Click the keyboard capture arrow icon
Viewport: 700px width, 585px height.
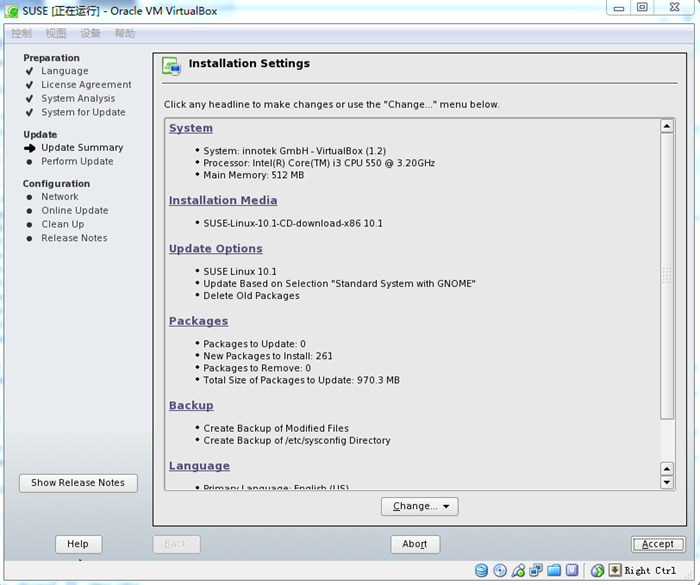pos(615,570)
